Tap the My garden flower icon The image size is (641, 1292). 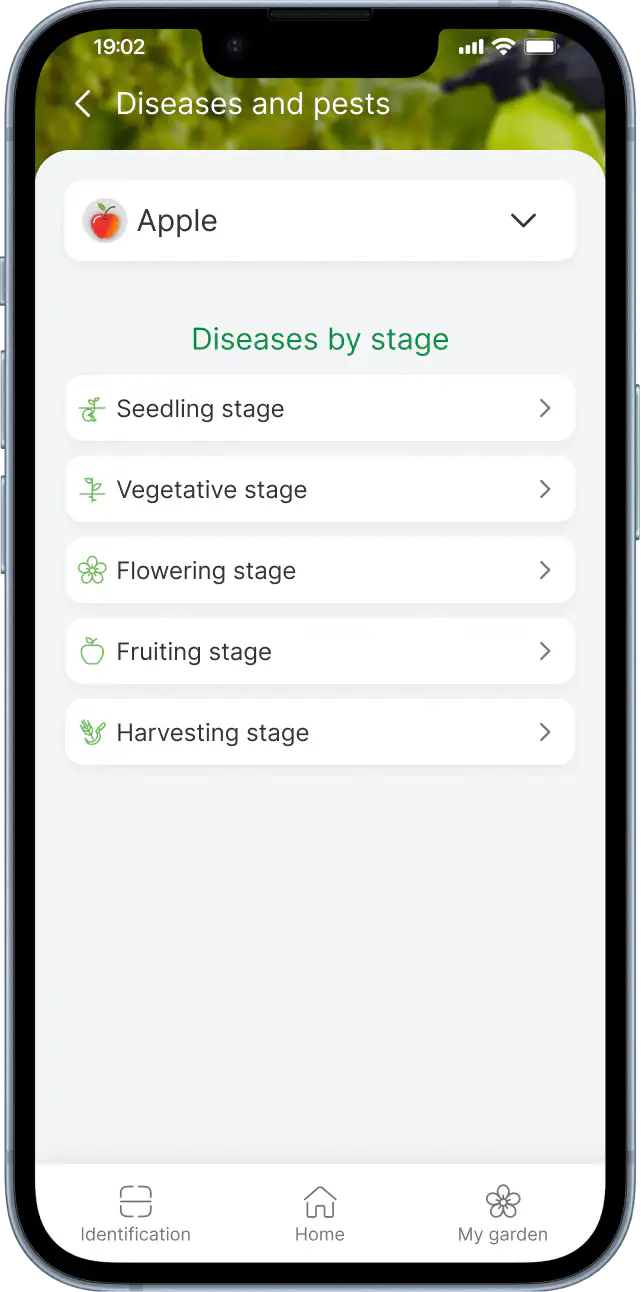pyautogui.click(x=503, y=1200)
